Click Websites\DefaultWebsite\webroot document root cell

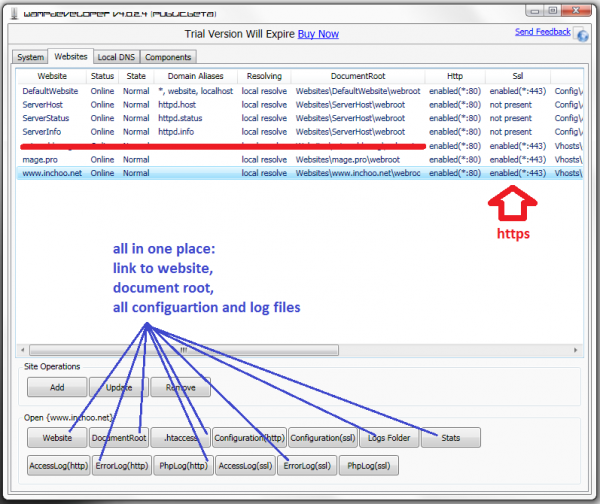point(358,91)
